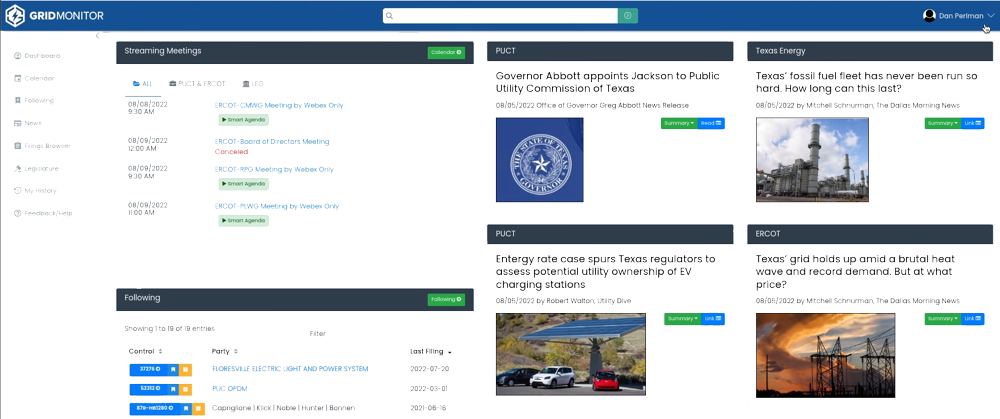
Task: Open headline about Texas' grid holding up
Action: click(855, 272)
